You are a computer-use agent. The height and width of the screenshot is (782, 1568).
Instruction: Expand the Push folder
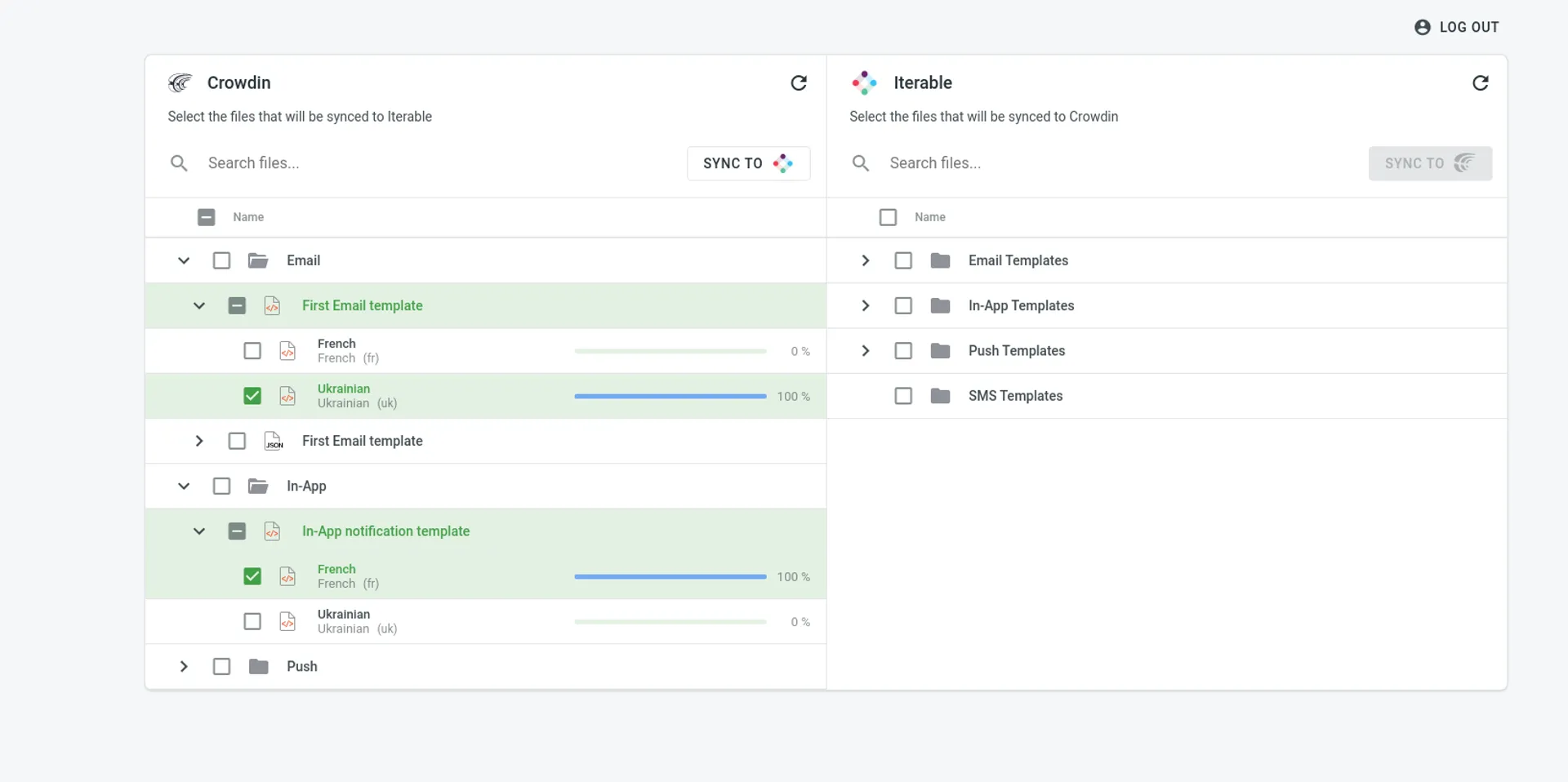click(x=184, y=667)
